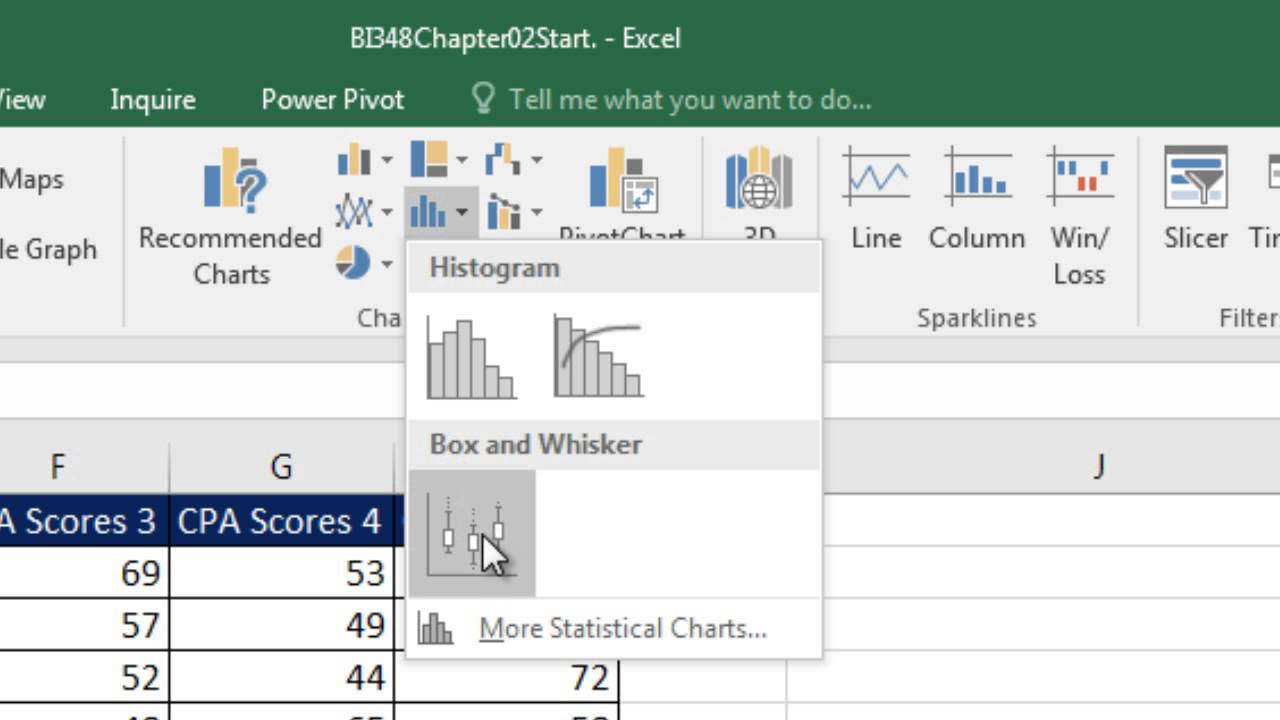Switch to the Power Pivot tab
This screenshot has height=720, width=1280.
(333, 100)
